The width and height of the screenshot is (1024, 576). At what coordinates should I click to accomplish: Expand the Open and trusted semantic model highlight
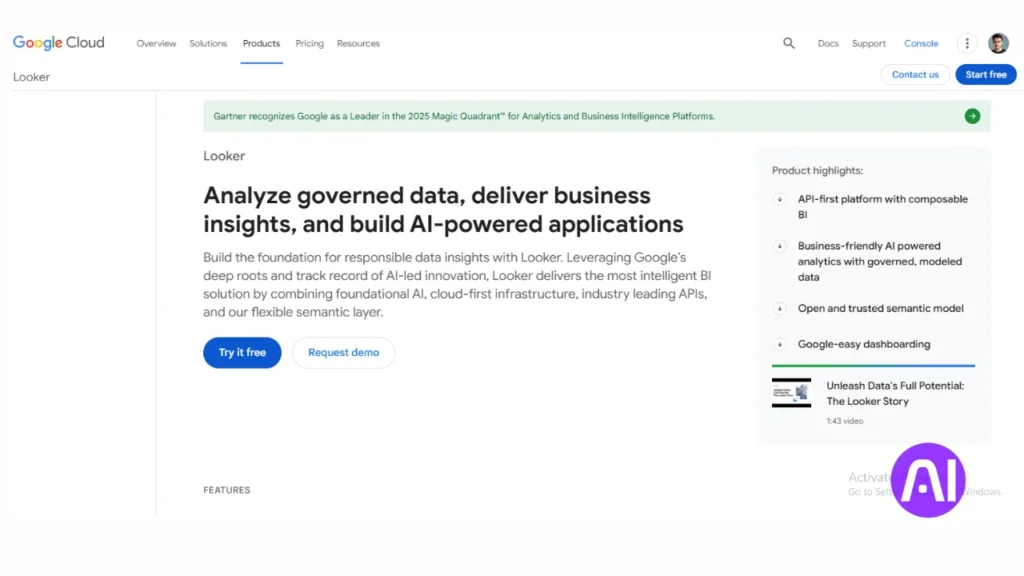tap(780, 310)
